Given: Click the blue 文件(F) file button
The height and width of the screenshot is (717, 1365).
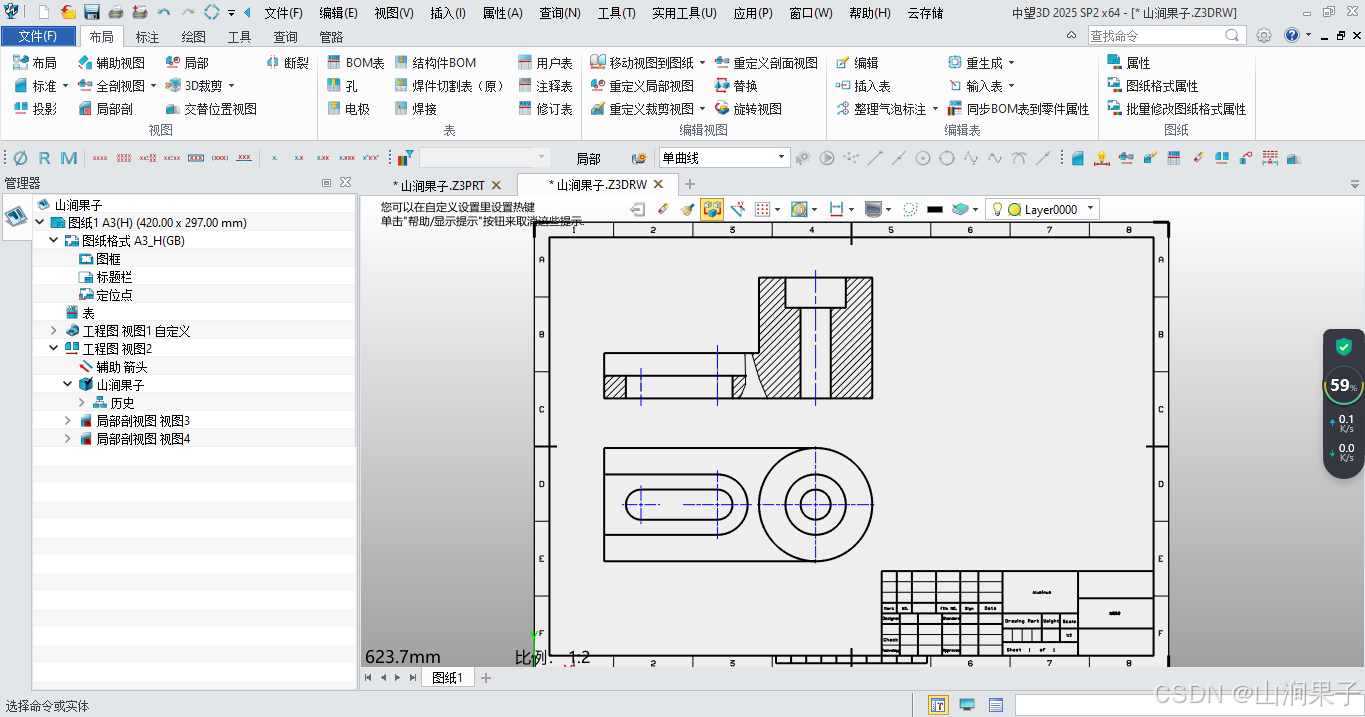Looking at the screenshot, I should 38,36.
